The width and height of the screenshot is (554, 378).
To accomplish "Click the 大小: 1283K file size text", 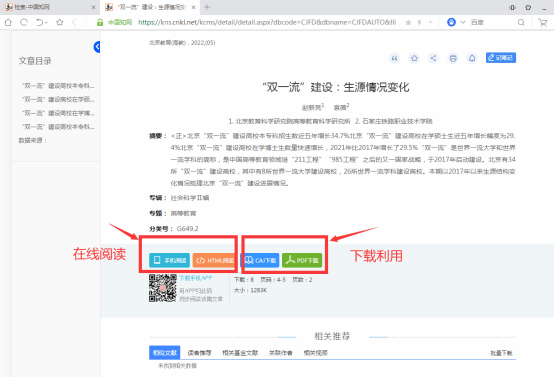I will 250,290.
